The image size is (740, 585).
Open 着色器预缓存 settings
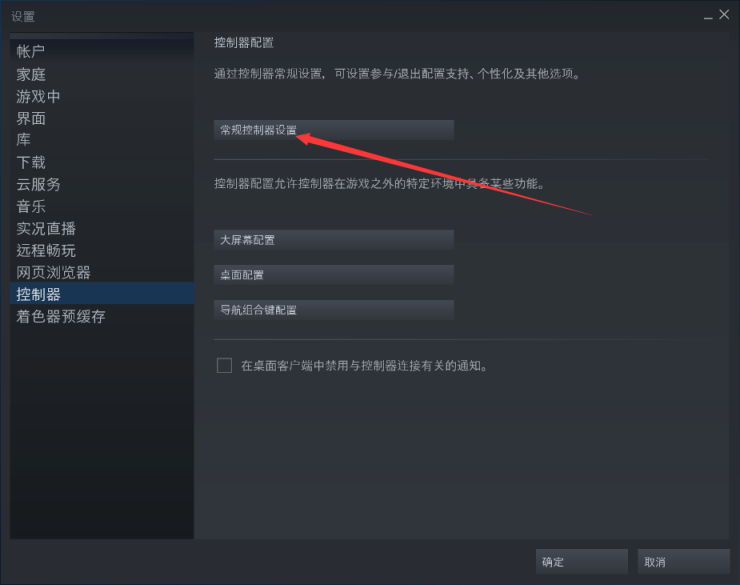[x=101, y=316]
